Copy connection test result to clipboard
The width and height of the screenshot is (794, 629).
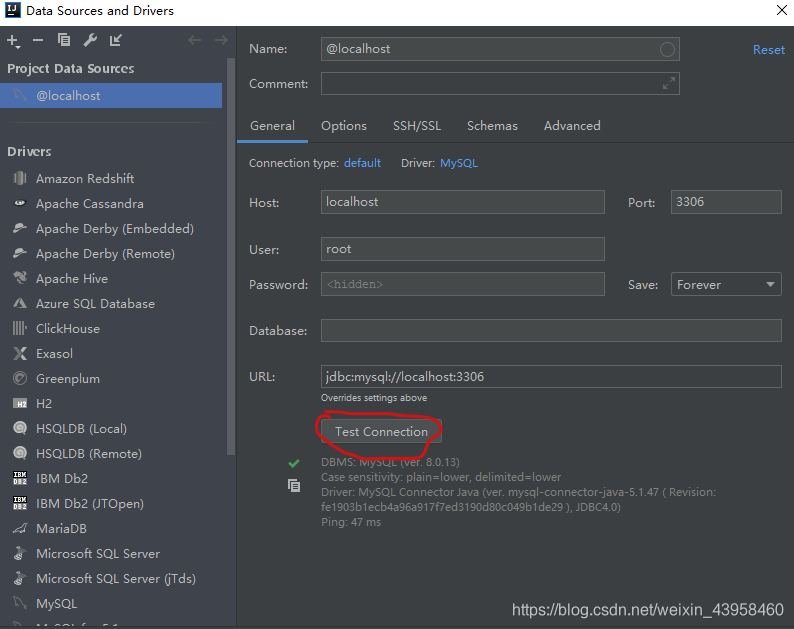[x=294, y=486]
